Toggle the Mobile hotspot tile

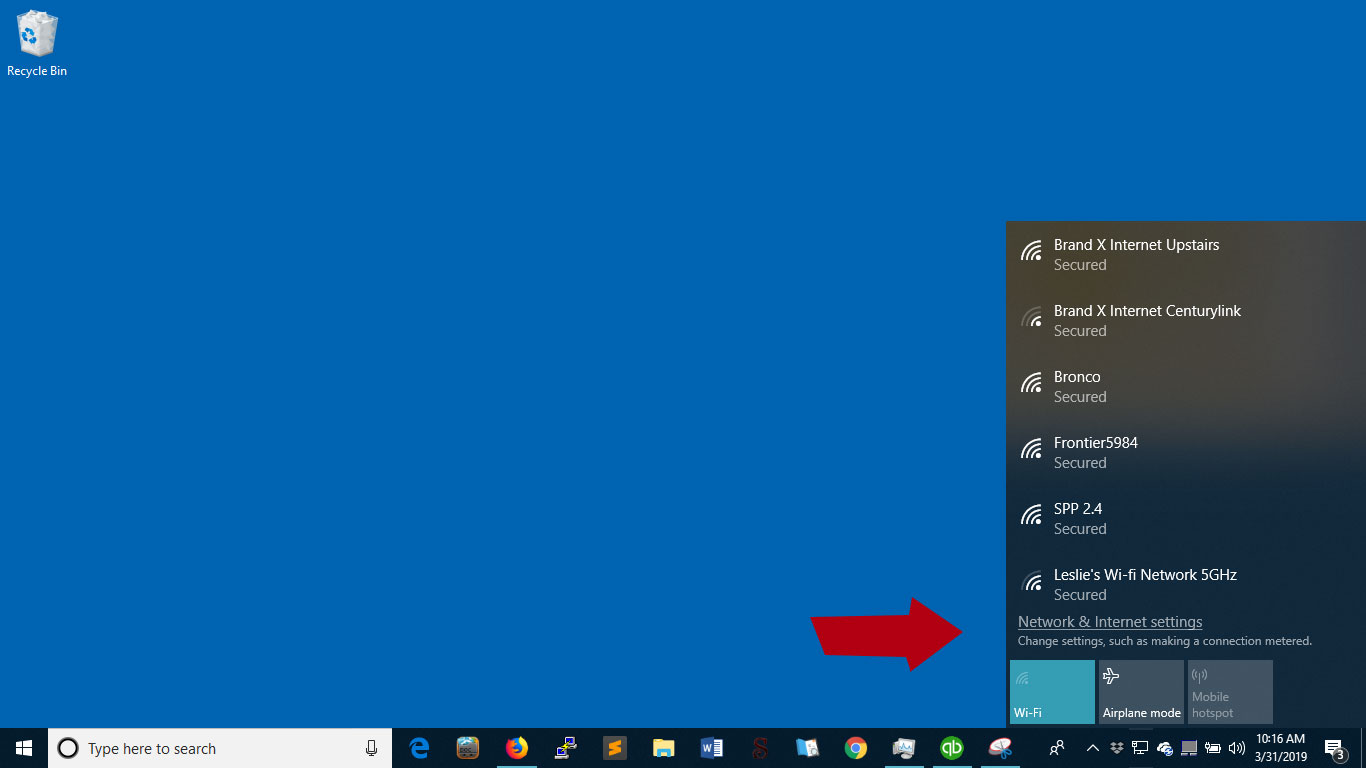pyautogui.click(x=1230, y=692)
